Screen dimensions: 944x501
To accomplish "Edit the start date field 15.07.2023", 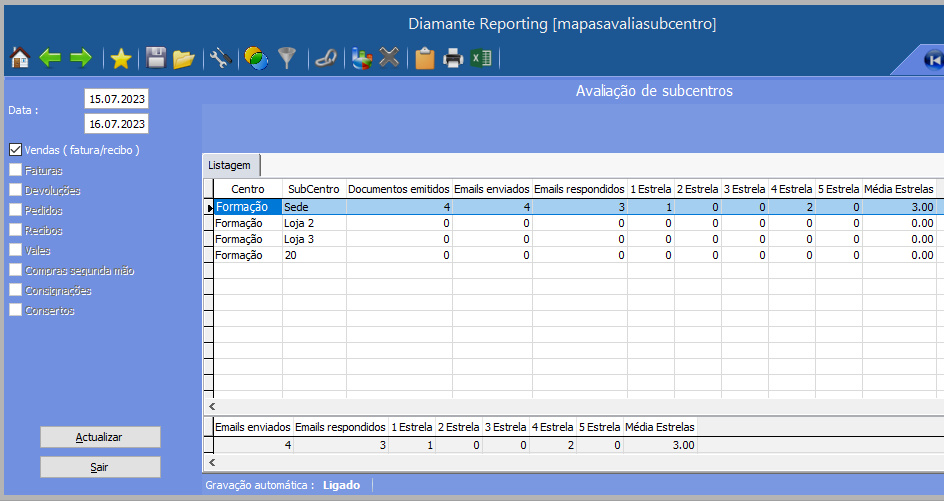I will tap(116, 99).
